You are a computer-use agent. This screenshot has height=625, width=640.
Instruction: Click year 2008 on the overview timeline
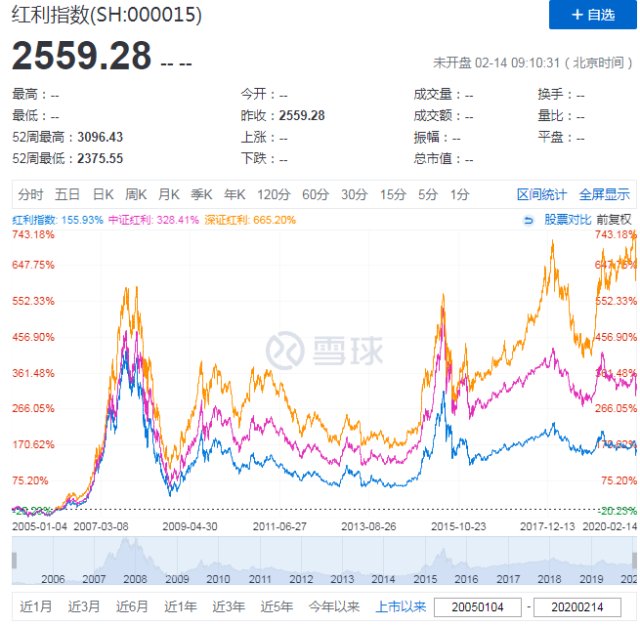(135, 578)
